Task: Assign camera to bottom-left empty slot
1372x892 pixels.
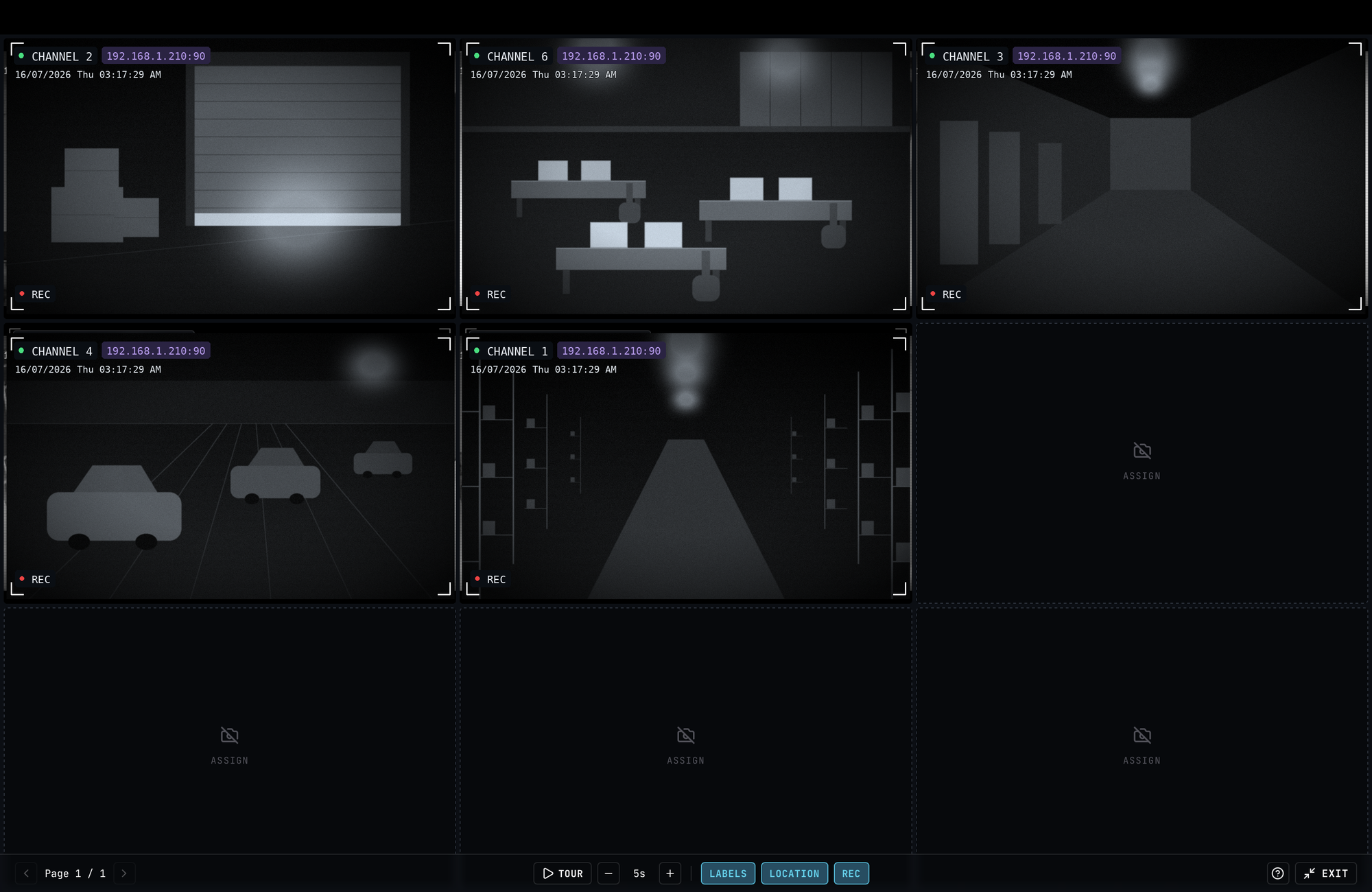Action: click(x=230, y=746)
